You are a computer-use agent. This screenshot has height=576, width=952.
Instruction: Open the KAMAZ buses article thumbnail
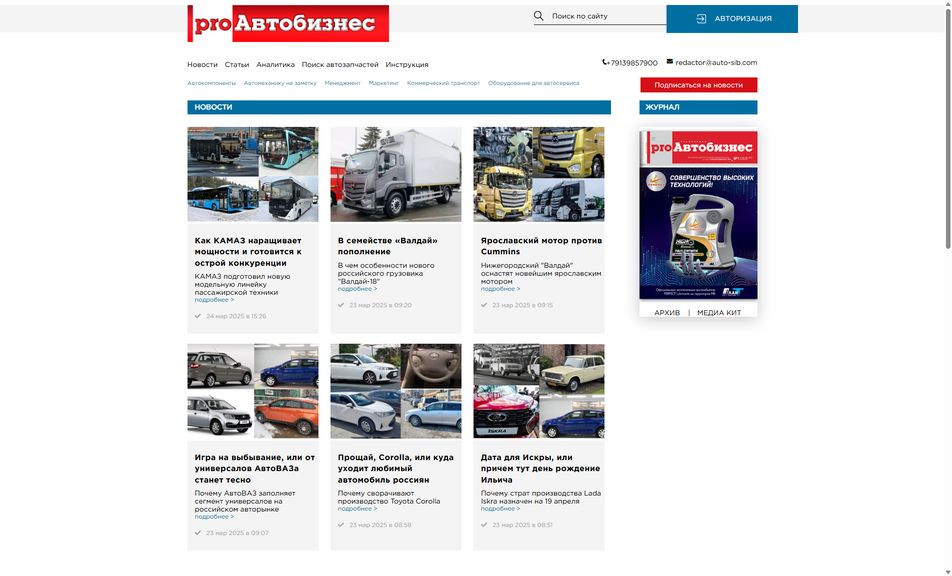pyautogui.click(x=253, y=174)
